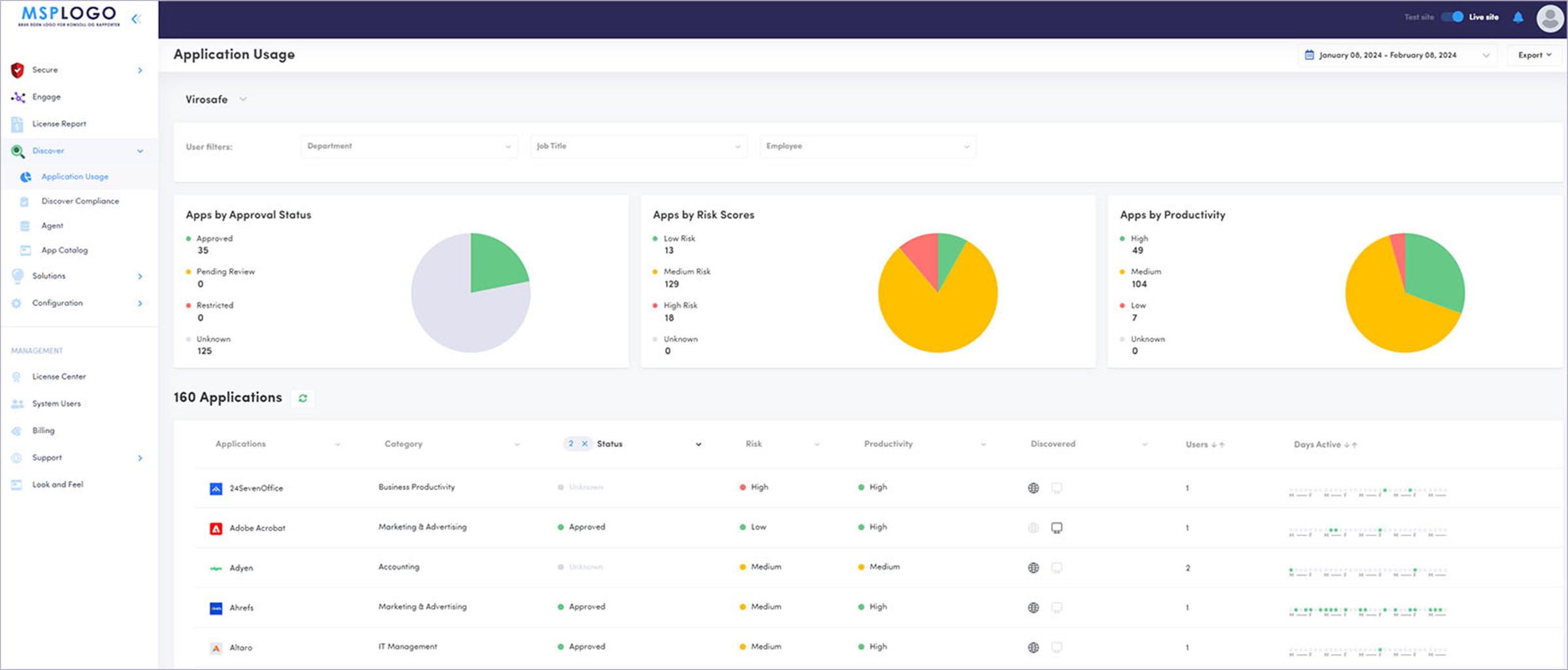Click the Adyen application name
Viewport: 1568px width, 670px height.
coord(241,569)
